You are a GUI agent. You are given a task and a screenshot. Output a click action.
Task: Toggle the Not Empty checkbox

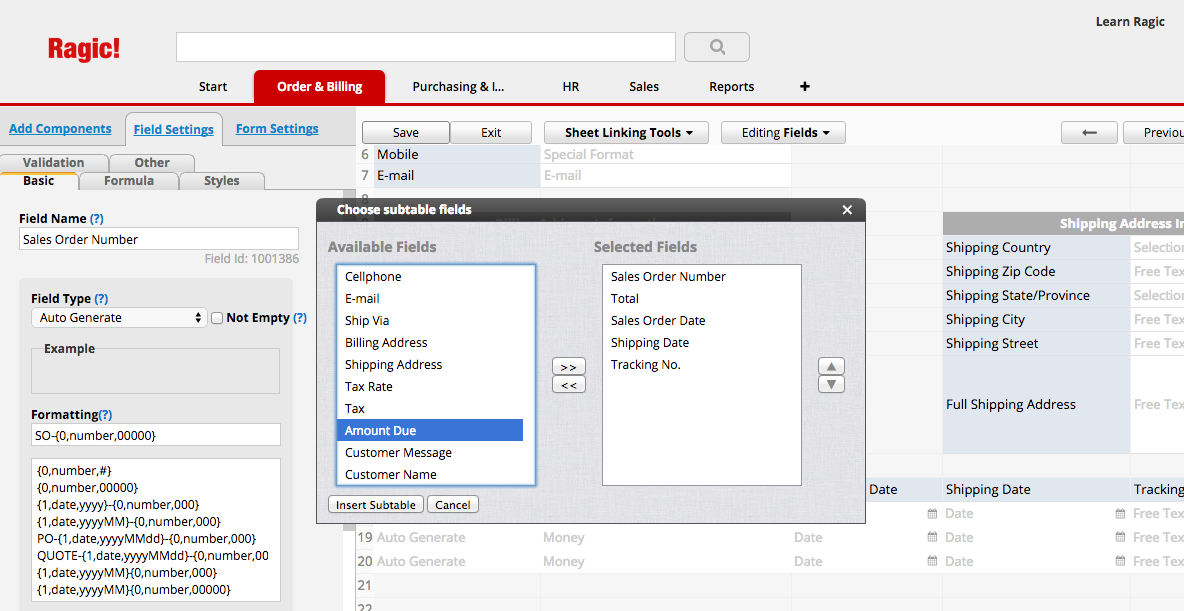click(x=217, y=318)
